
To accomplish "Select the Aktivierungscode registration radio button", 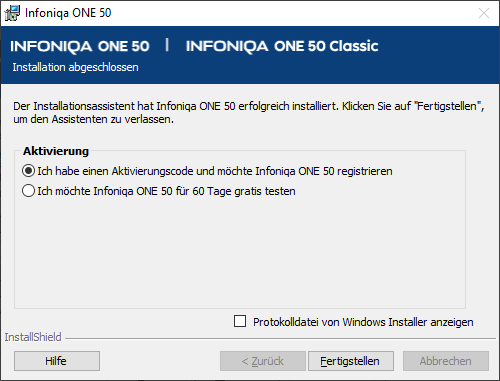I will click(x=28, y=171).
